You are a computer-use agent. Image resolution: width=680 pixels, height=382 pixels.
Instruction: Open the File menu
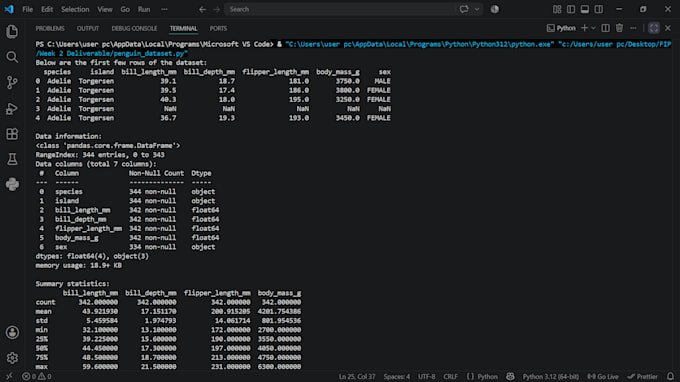coord(27,9)
